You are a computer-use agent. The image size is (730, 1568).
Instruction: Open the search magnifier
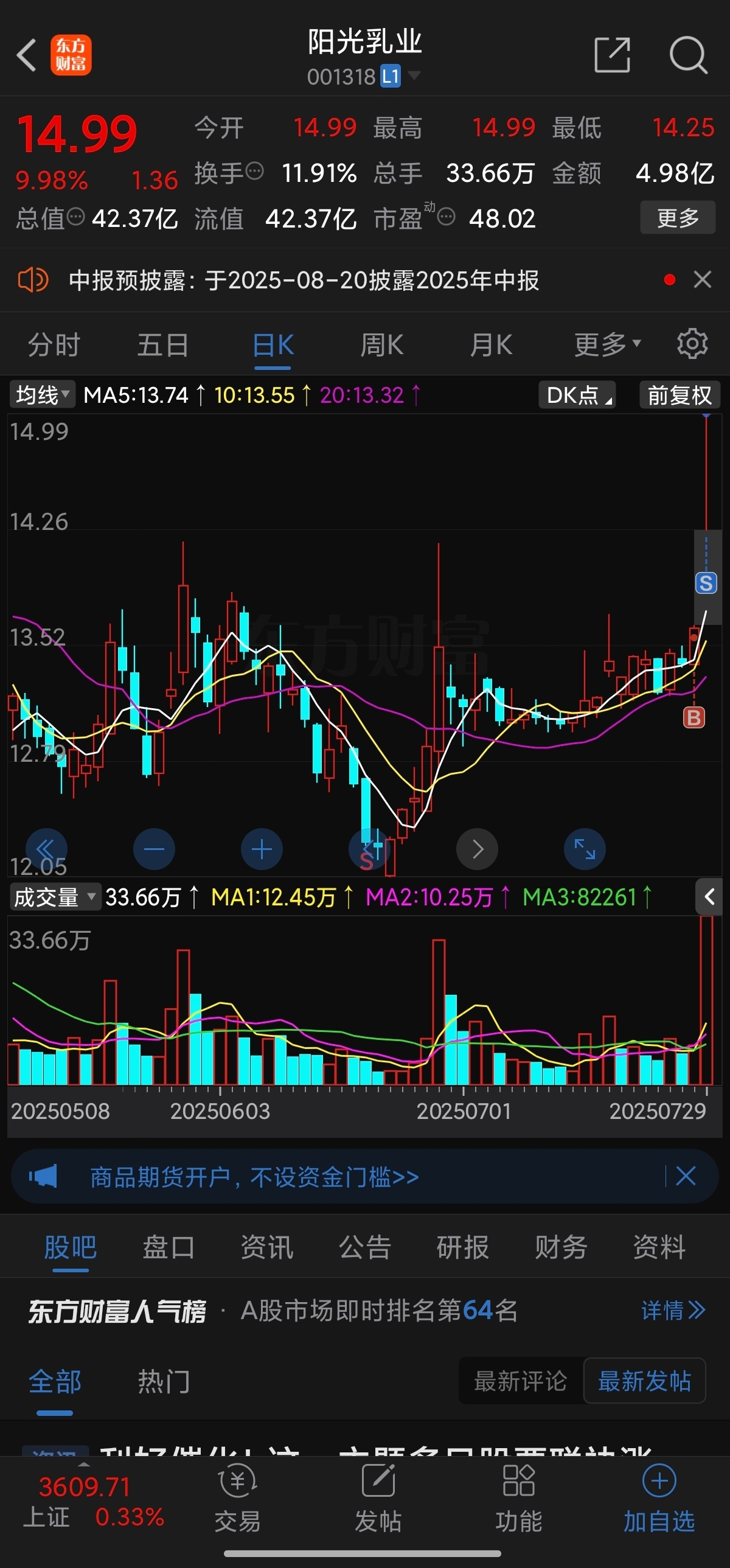click(688, 55)
